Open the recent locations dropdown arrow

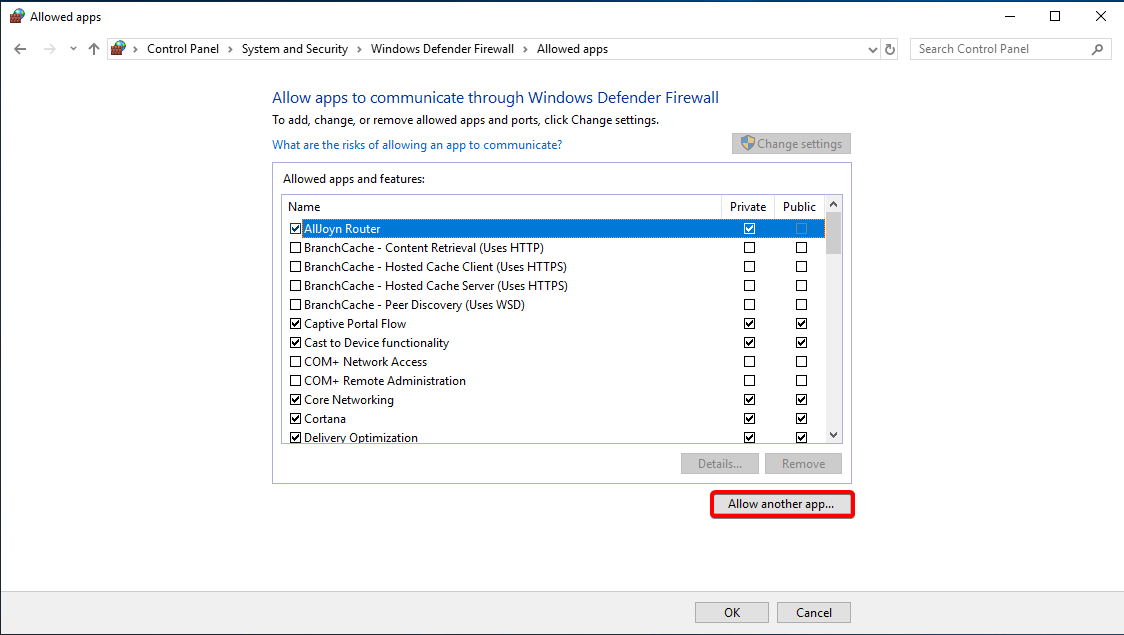73,49
